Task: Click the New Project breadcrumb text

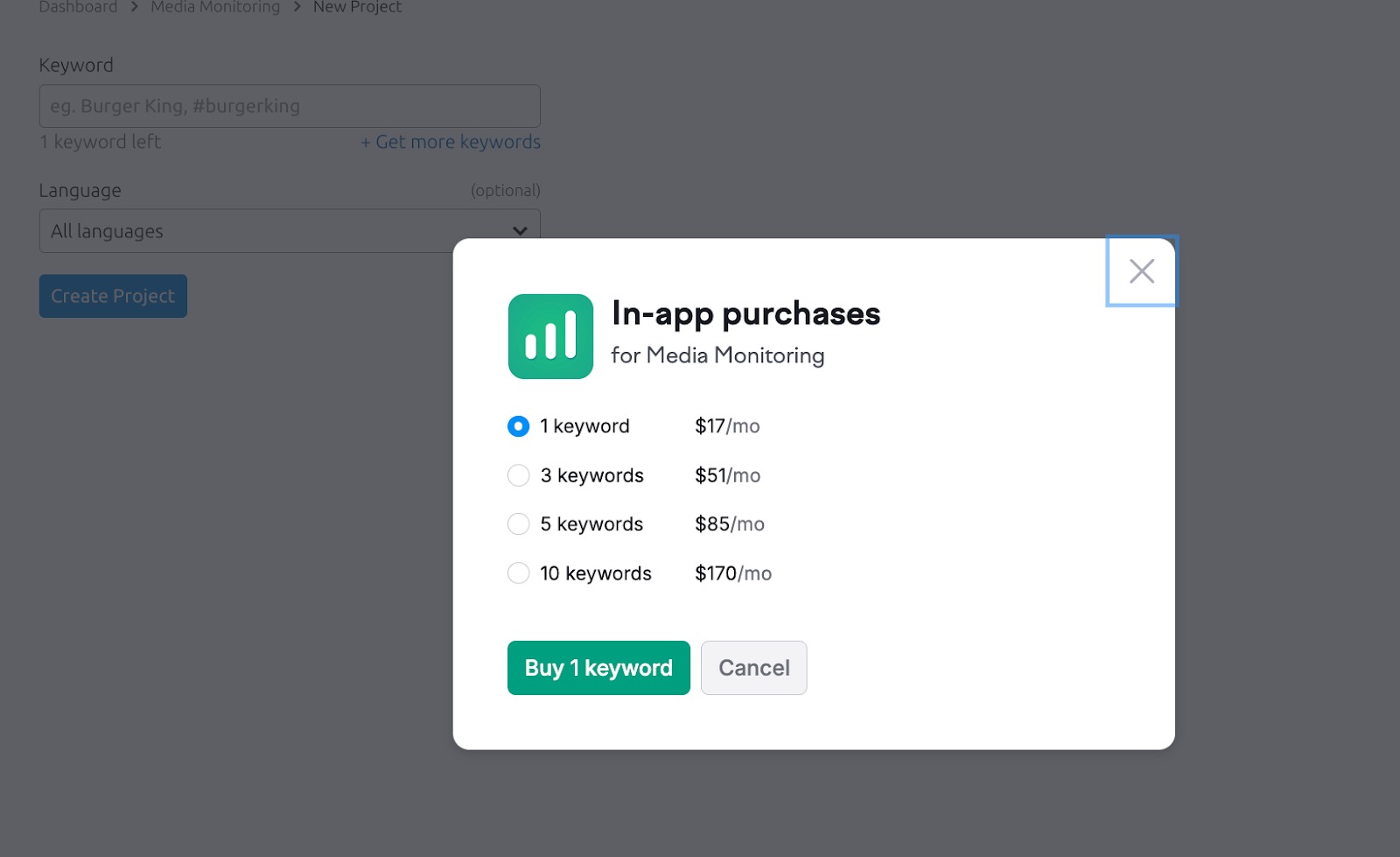Action: pyautogui.click(x=357, y=7)
